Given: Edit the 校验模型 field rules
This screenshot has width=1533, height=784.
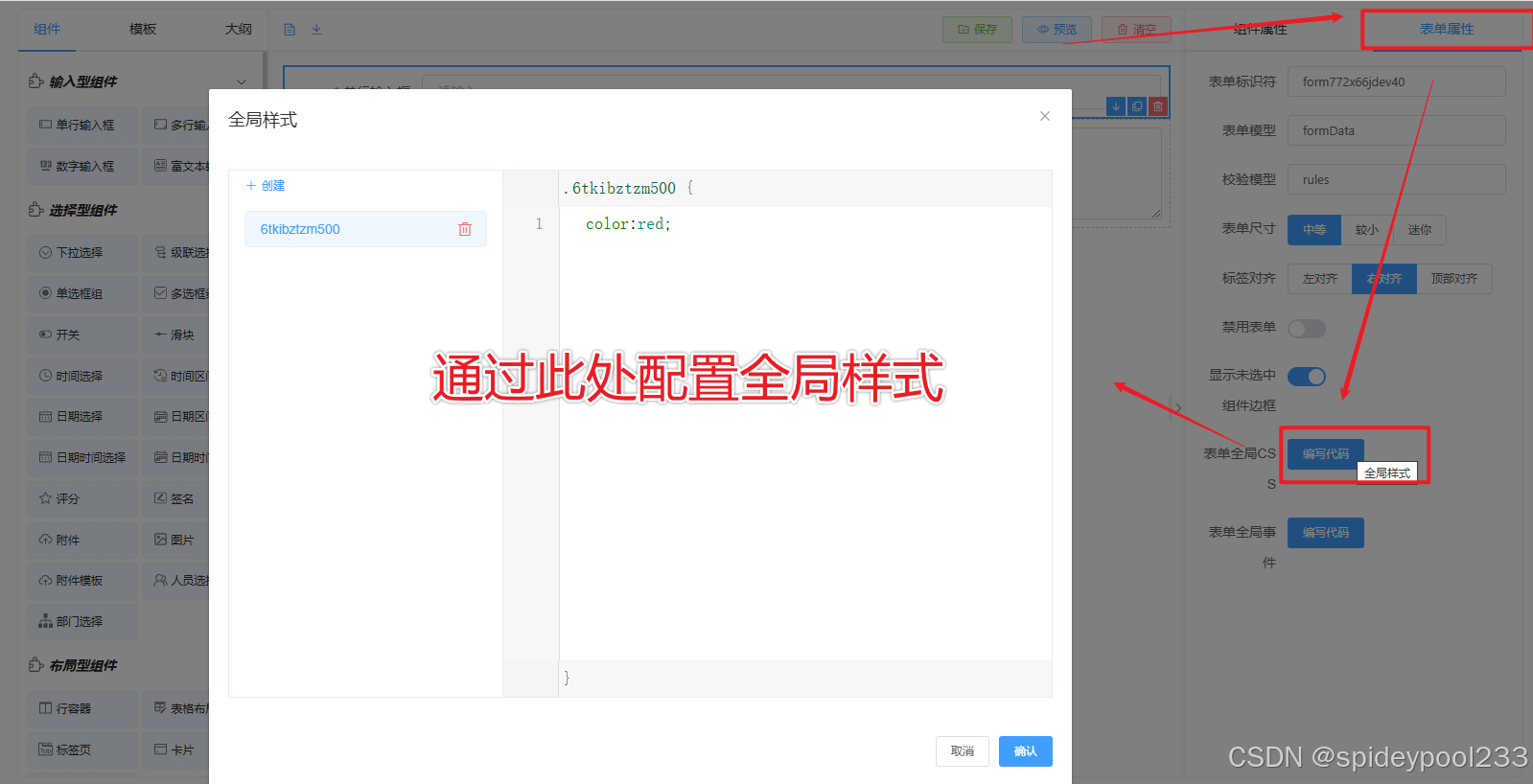Looking at the screenshot, I should 1396,179.
